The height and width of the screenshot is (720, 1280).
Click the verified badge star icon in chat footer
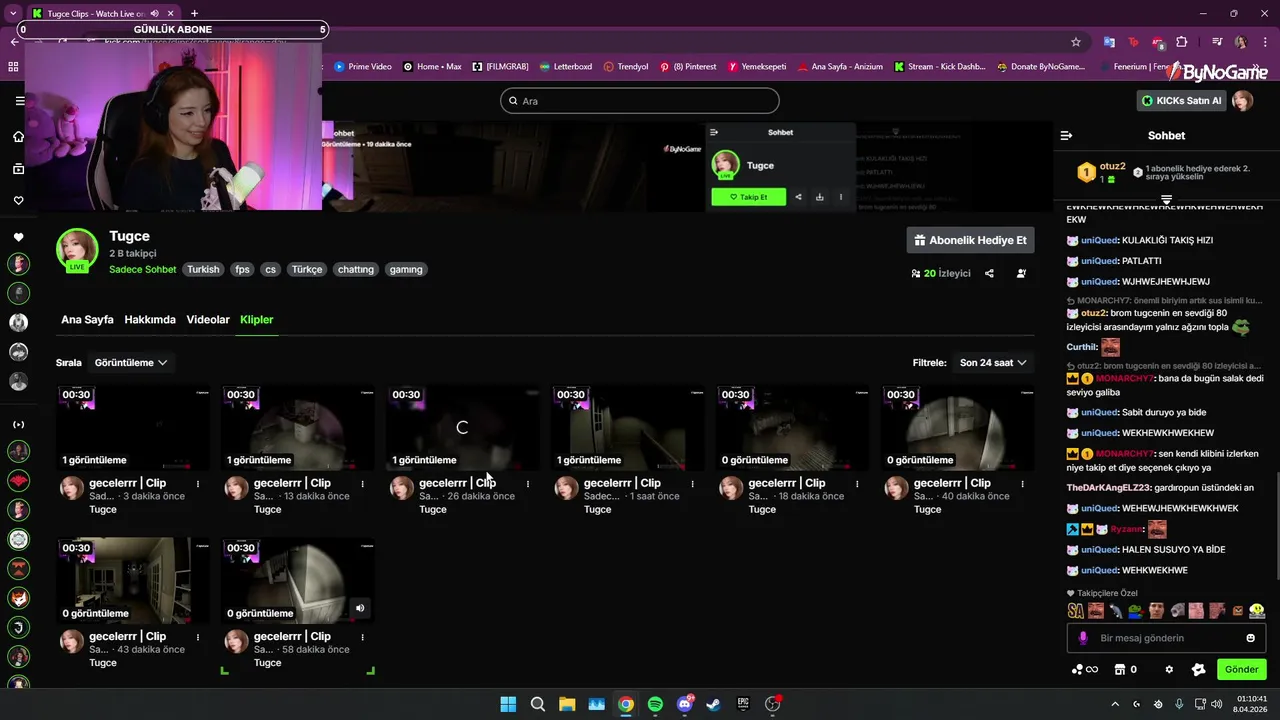tap(1198, 669)
